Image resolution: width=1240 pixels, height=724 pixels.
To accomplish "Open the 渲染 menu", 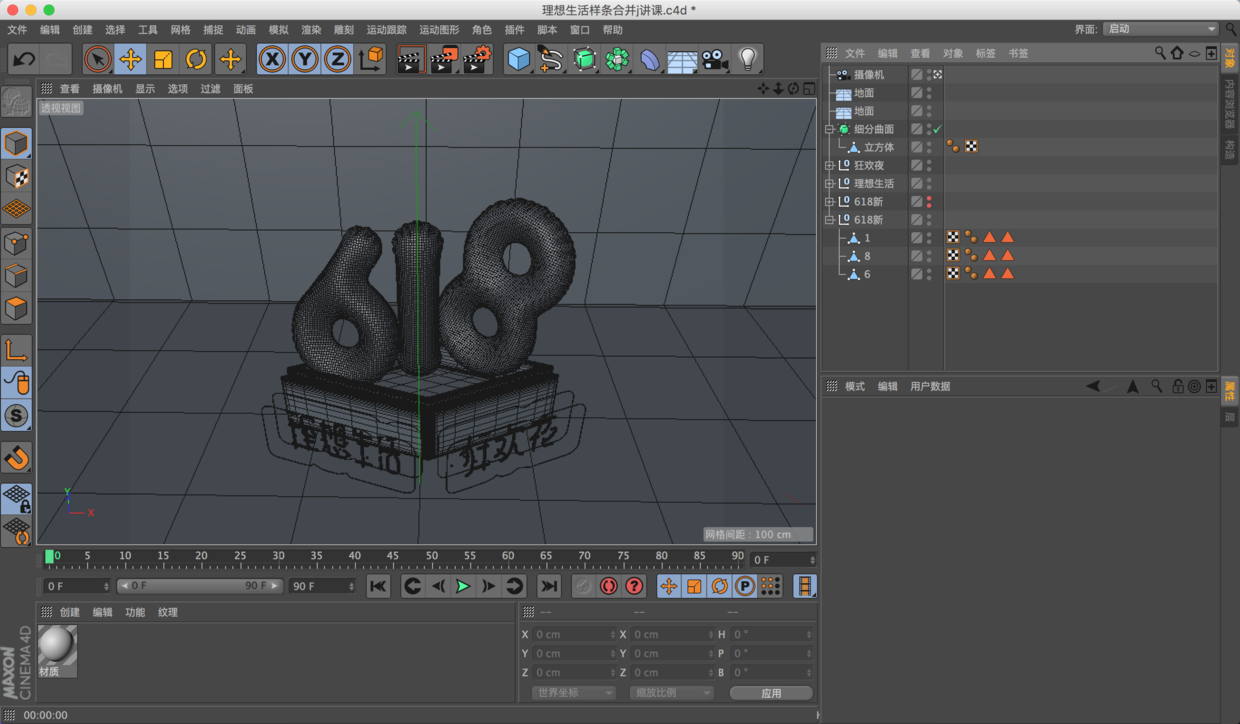I will click(x=311, y=30).
